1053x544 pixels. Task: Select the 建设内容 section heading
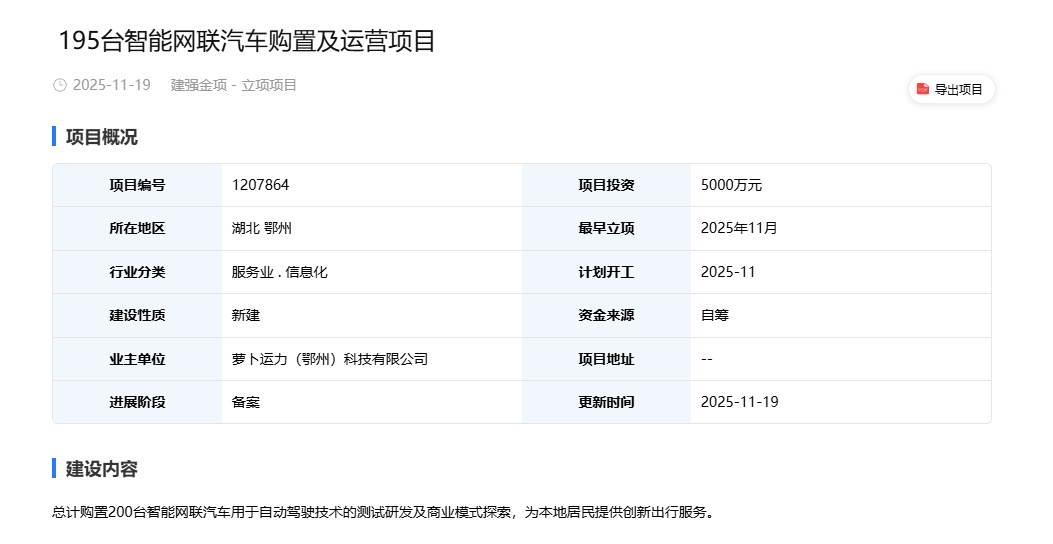pos(102,469)
